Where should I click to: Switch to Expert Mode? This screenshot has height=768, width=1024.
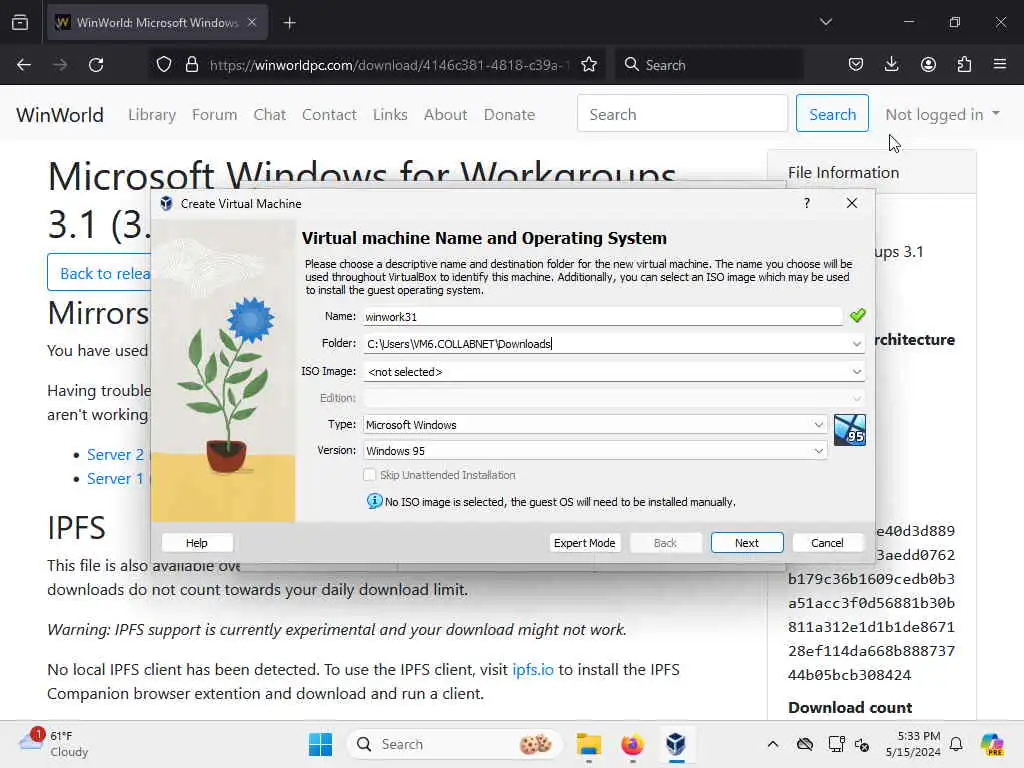click(x=584, y=543)
